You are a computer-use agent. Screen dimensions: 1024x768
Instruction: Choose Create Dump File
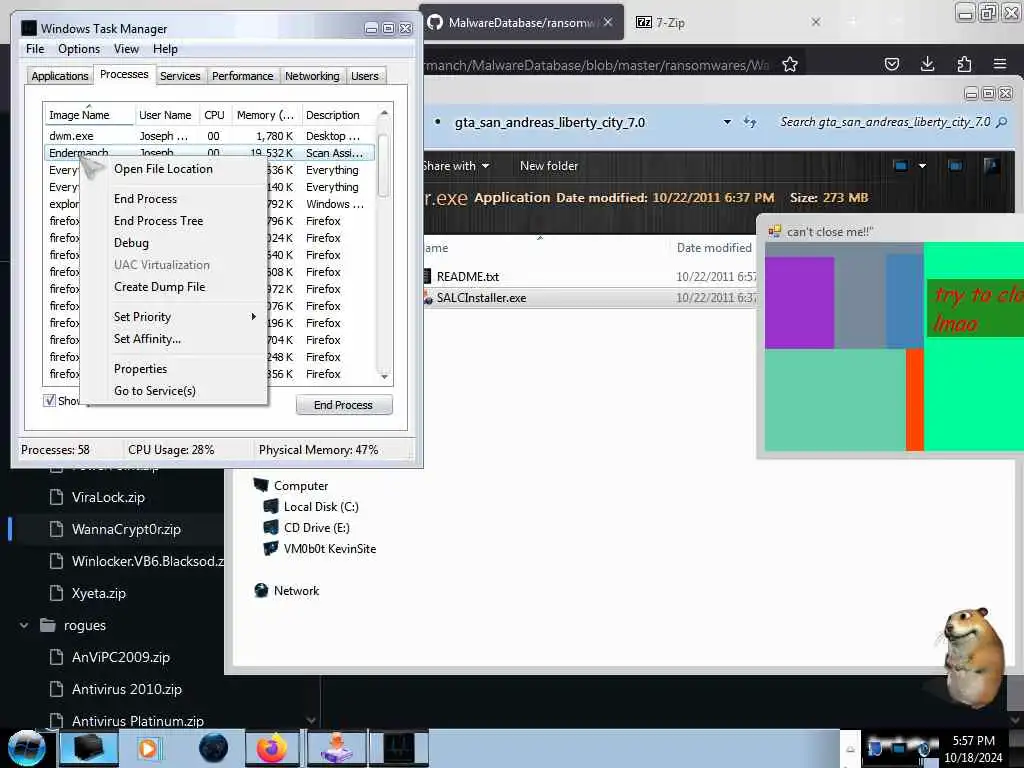(159, 287)
